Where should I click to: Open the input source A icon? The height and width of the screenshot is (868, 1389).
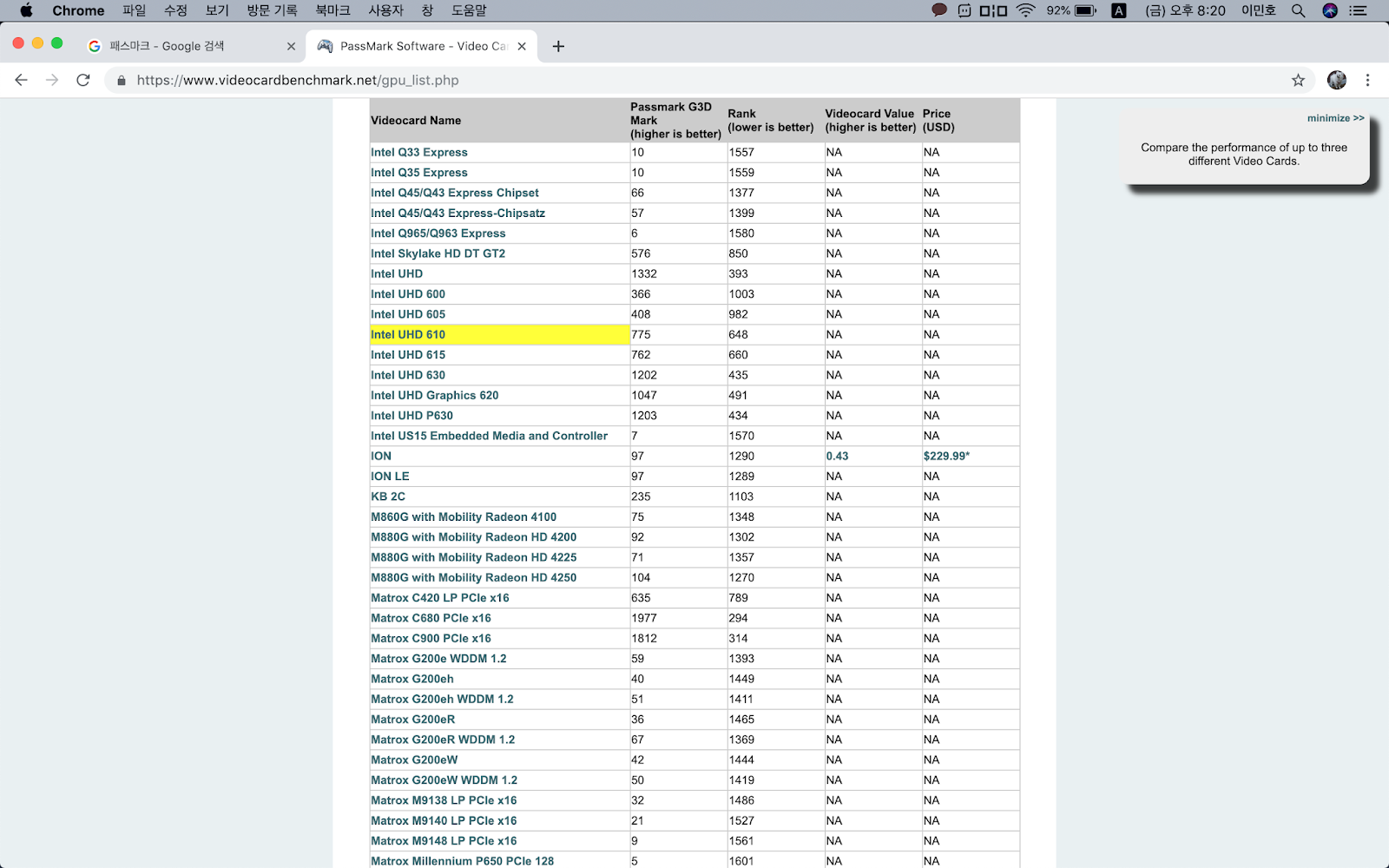[x=1119, y=10]
